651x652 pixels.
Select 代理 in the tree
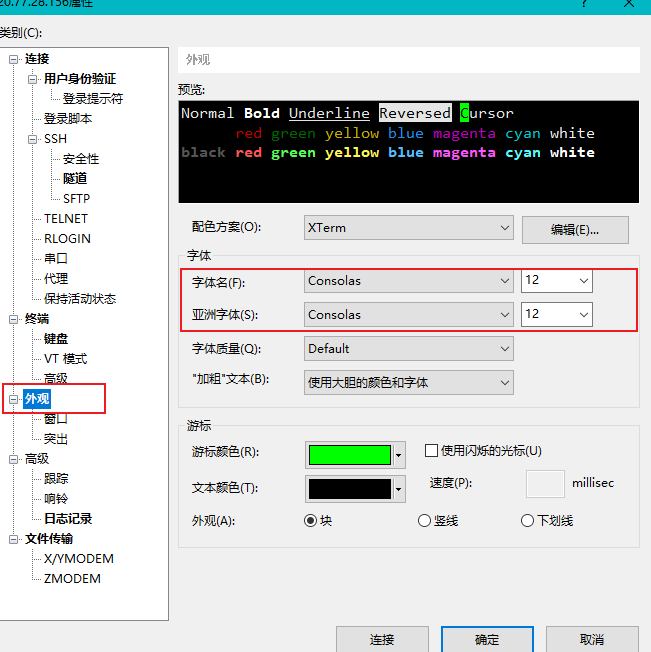pyautogui.click(x=56, y=279)
